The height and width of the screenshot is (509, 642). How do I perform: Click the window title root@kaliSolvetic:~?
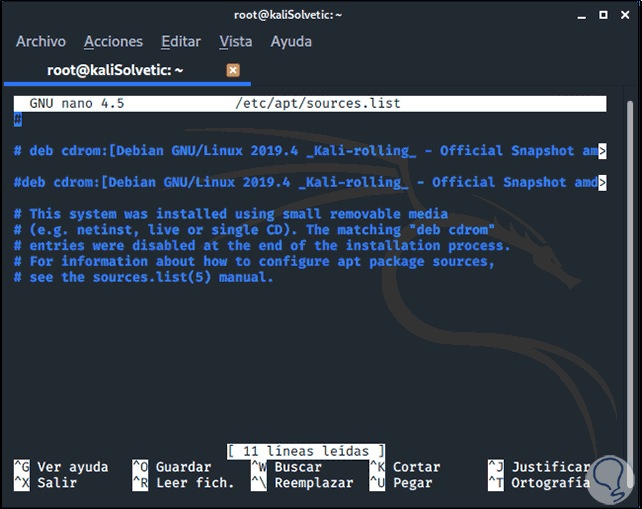pos(288,16)
